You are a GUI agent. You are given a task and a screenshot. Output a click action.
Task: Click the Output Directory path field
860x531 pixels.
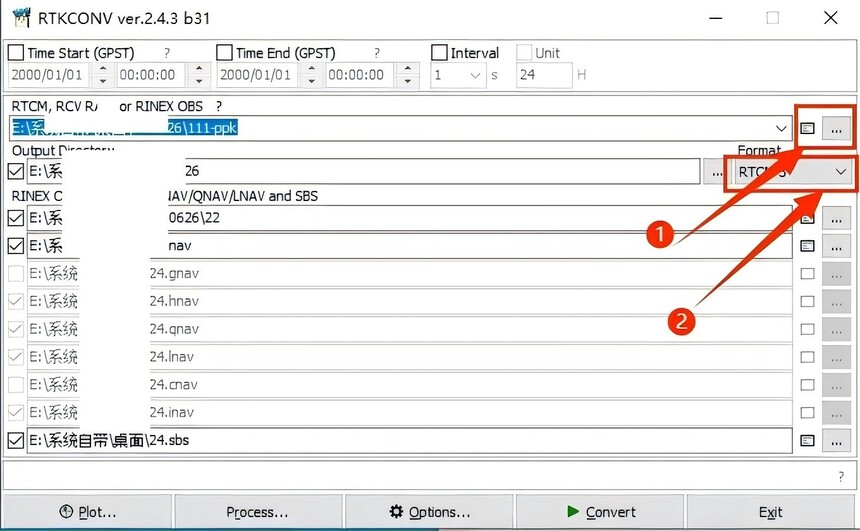[363, 171]
